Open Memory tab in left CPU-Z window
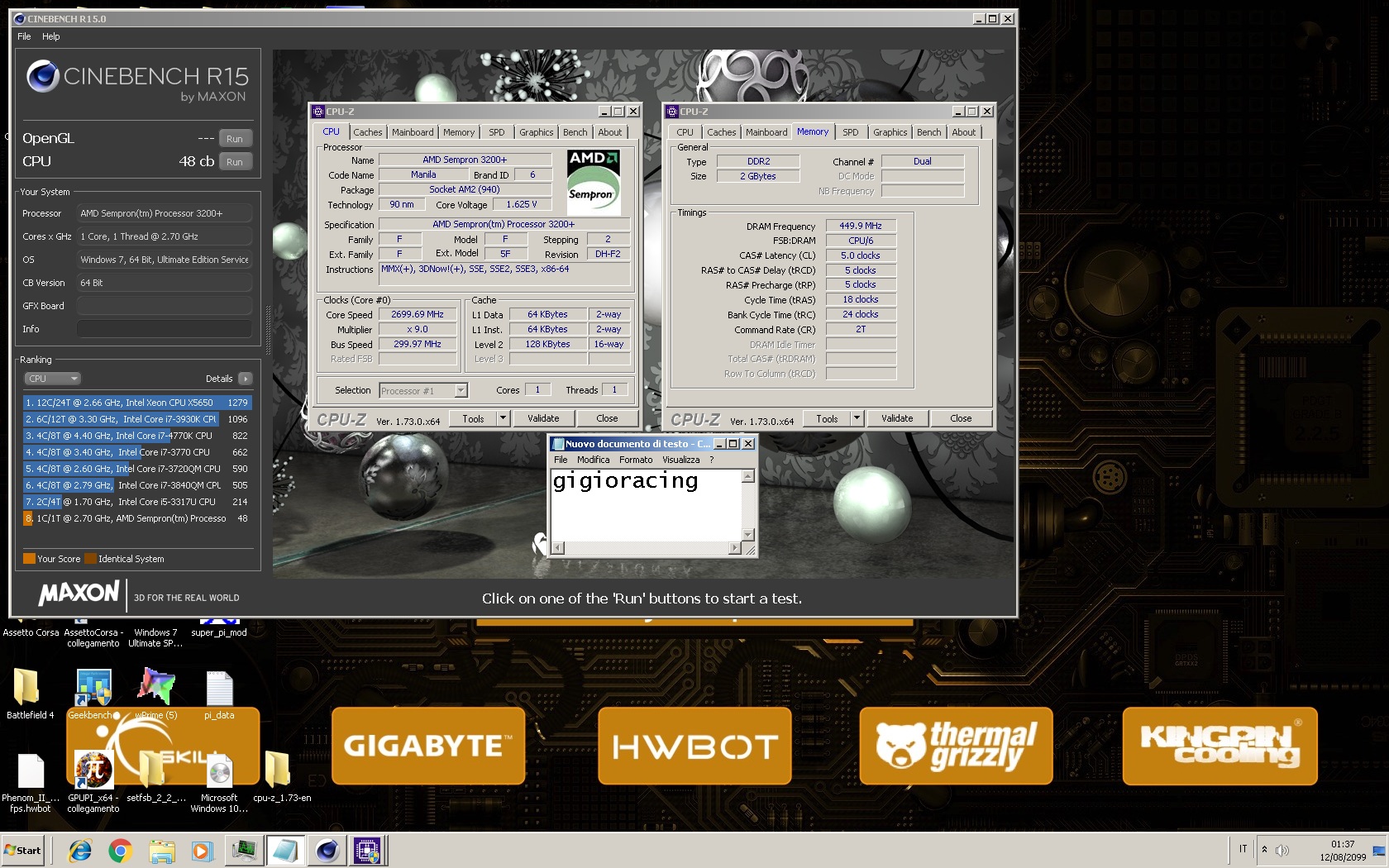This screenshot has height=868, width=1389. click(459, 132)
